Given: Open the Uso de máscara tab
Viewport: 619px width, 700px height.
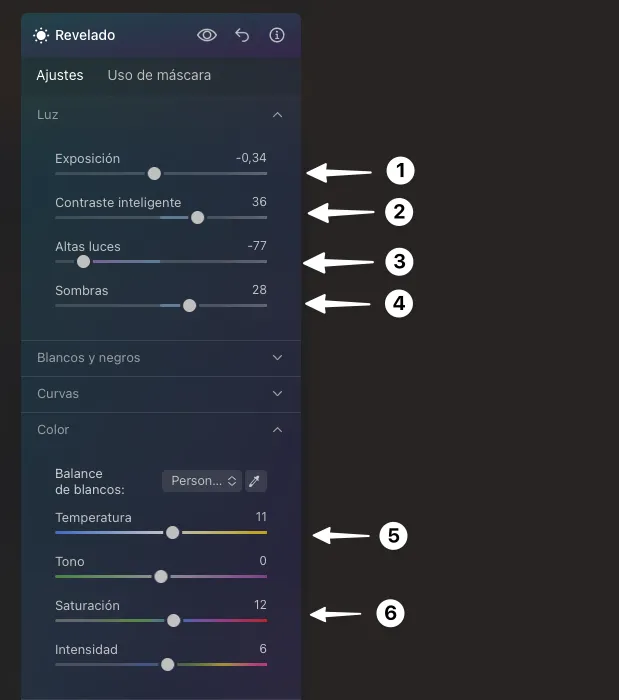Looking at the screenshot, I should click(159, 75).
